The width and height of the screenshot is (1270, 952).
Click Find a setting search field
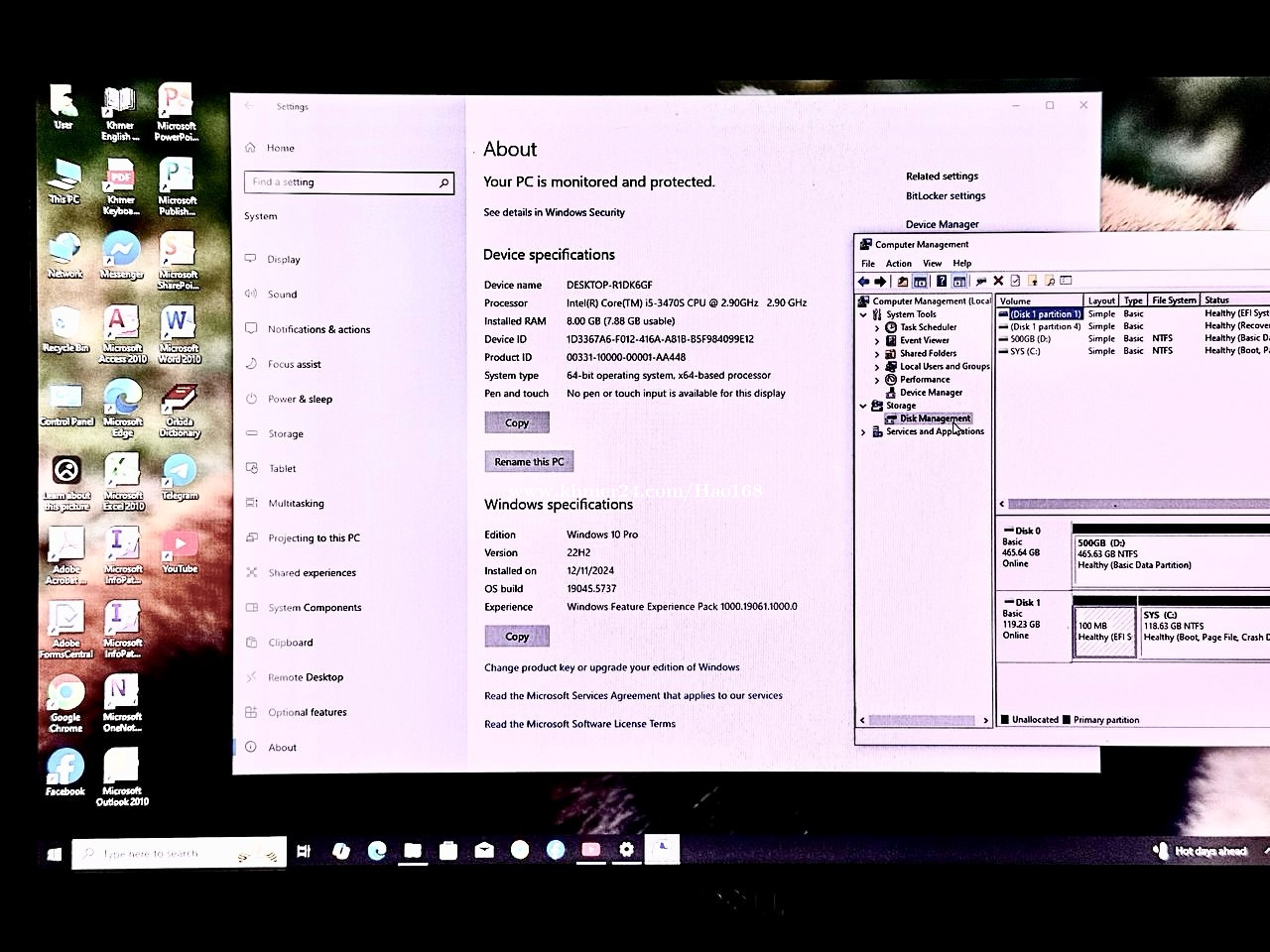point(349,182)
